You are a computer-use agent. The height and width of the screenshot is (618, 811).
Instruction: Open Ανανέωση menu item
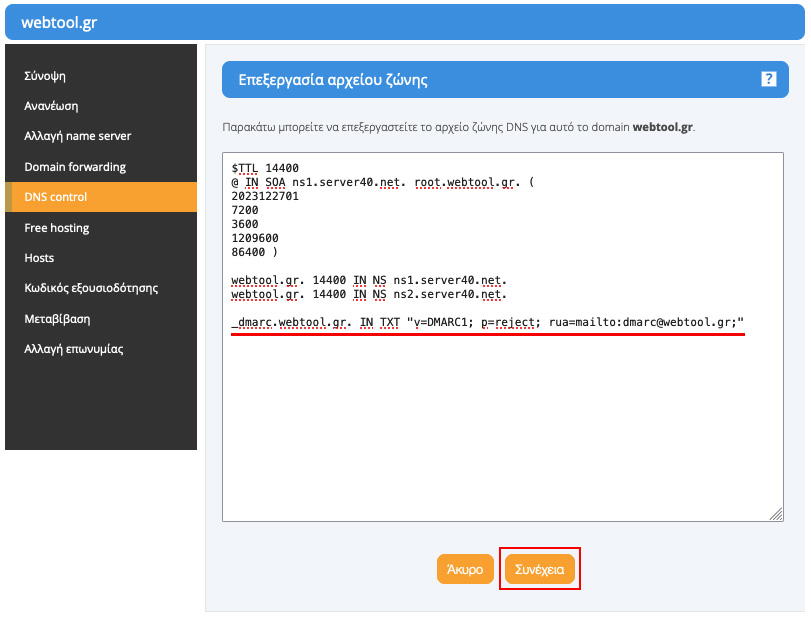[x=51, y=106]
